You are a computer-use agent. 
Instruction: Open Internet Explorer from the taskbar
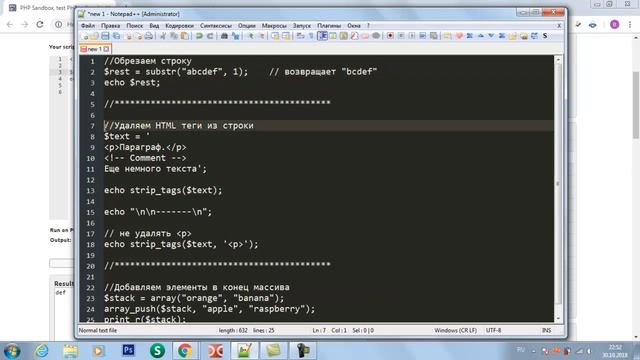(41, 351)
